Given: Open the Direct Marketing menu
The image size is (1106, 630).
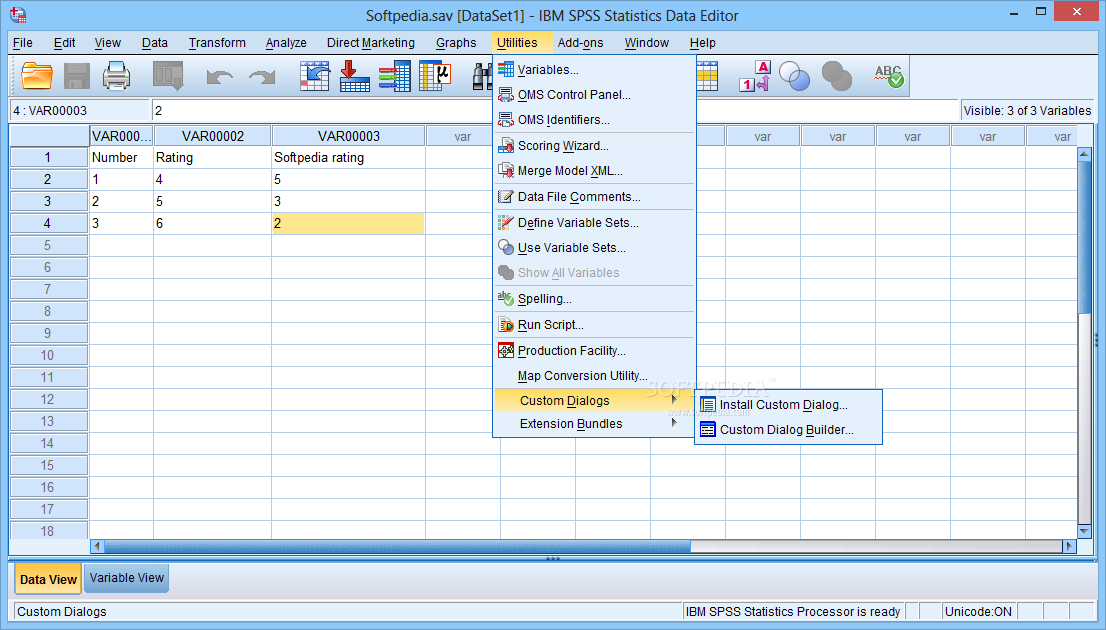Looking at the screenshot, I should (x=370, y=42).
